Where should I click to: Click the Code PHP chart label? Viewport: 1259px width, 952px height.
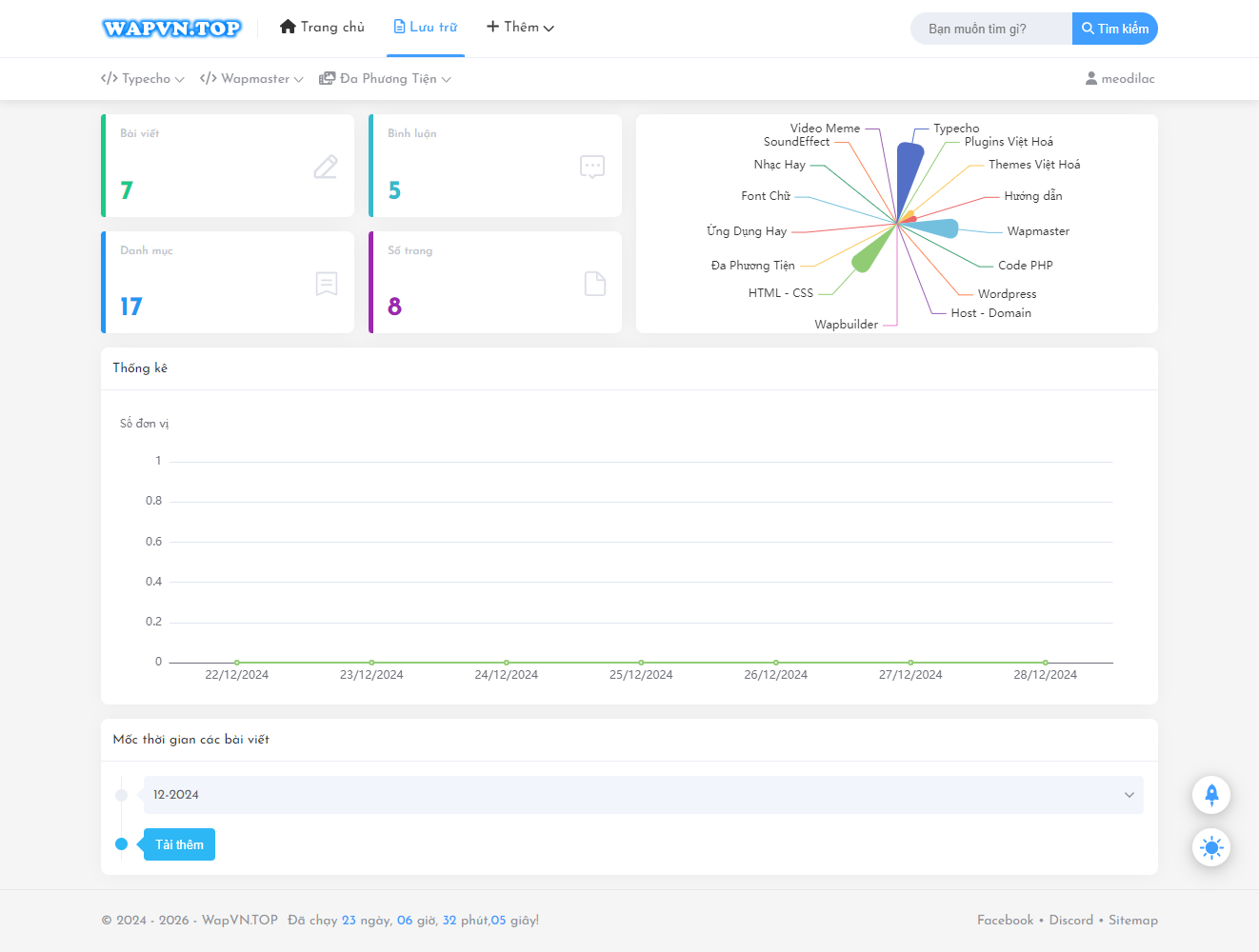coord(1026,265)
